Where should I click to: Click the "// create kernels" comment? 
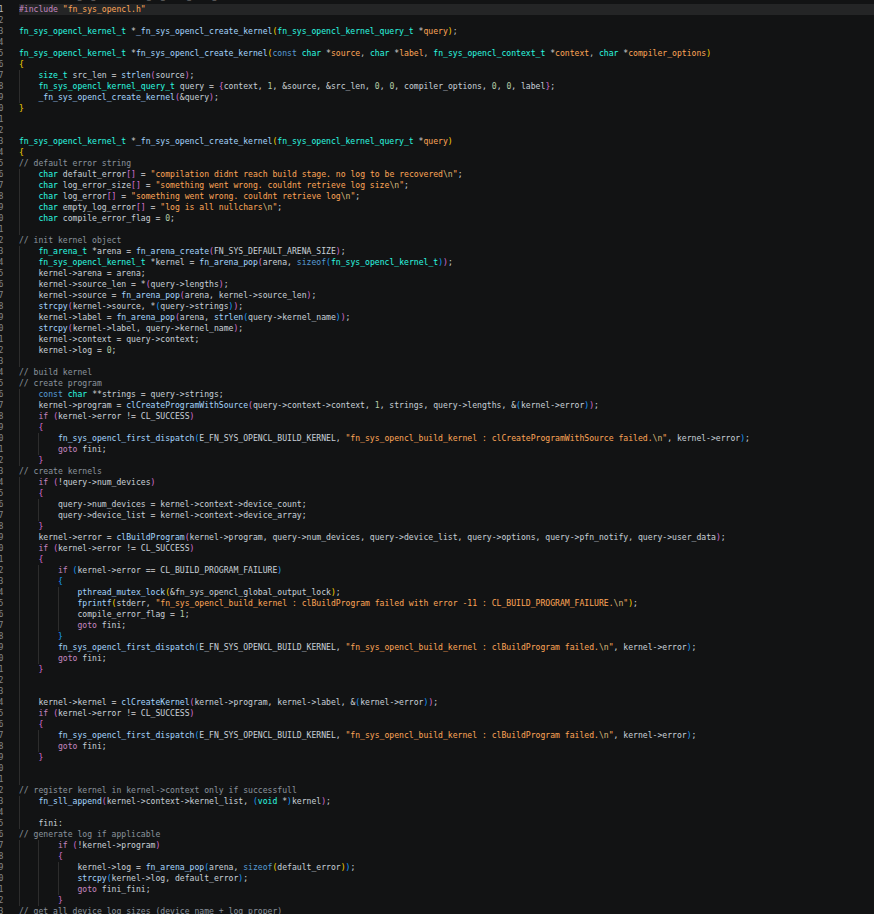pyautogui.click(x=61, y=471)
